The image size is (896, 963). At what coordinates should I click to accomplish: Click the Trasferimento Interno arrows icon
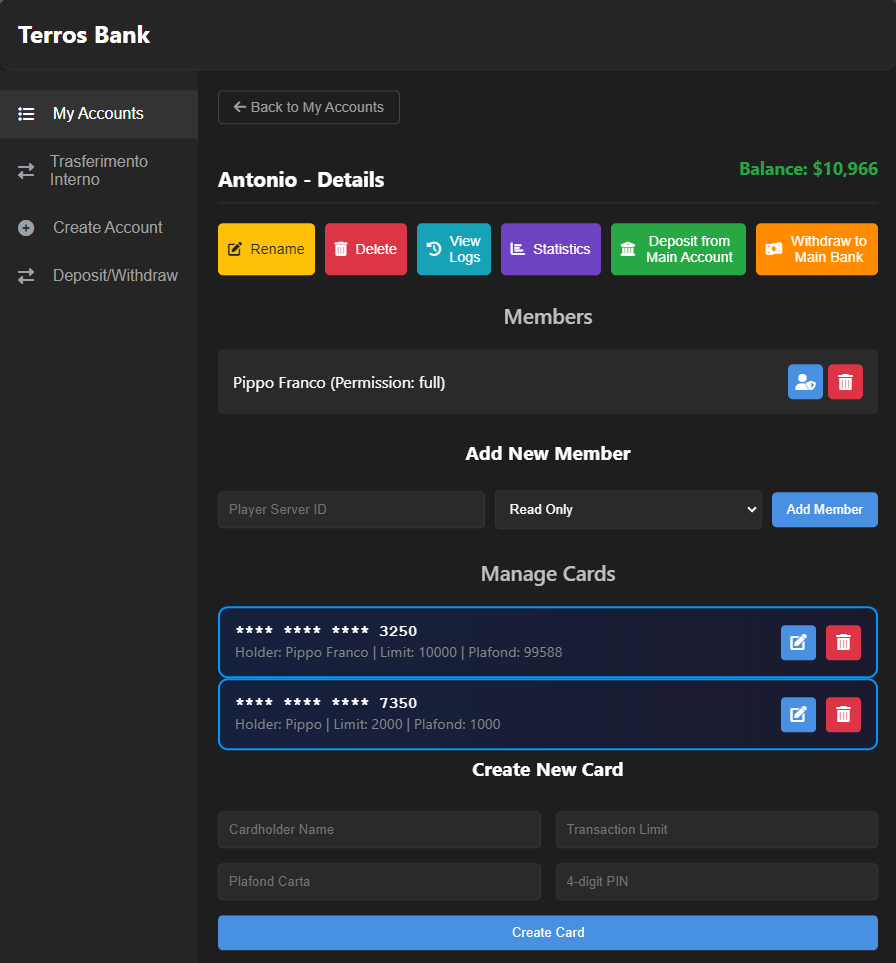(x=26, y=171)
